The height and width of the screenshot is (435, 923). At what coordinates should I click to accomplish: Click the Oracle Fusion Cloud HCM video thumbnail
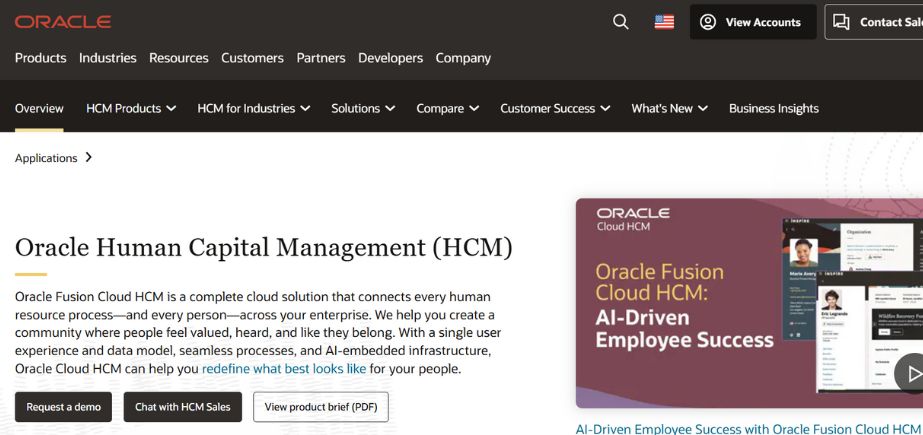click(x=749, y=303)
